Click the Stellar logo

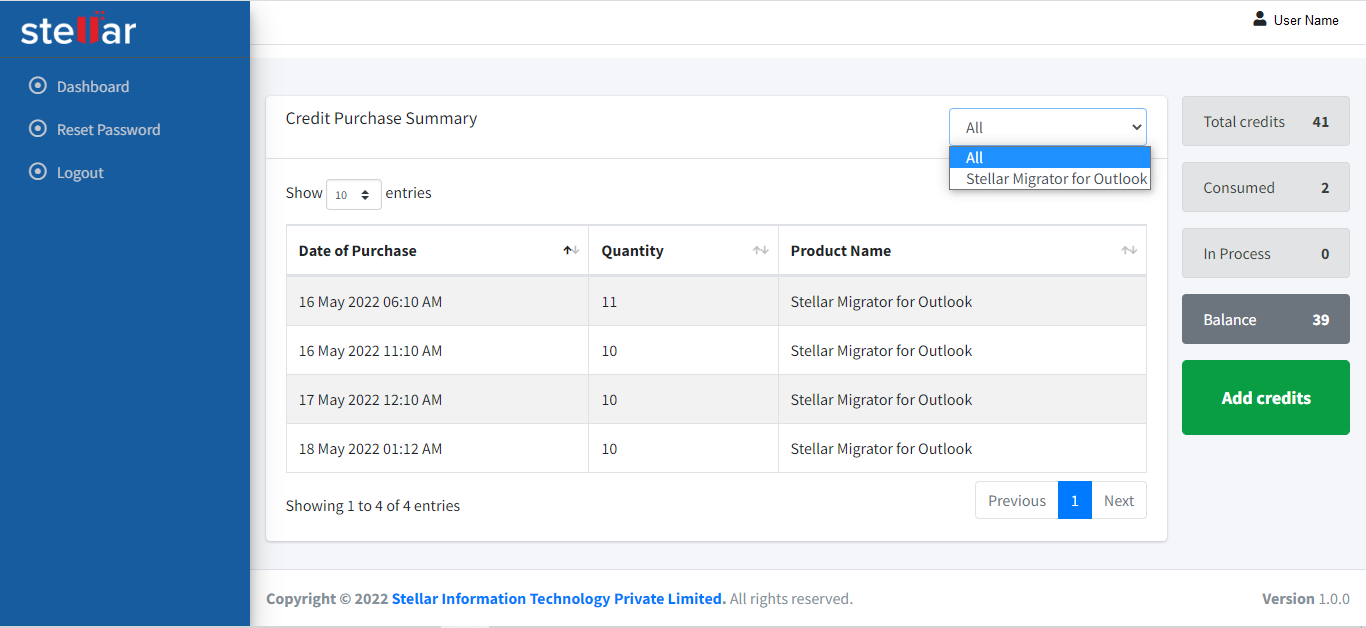click(x=78, y=28)
